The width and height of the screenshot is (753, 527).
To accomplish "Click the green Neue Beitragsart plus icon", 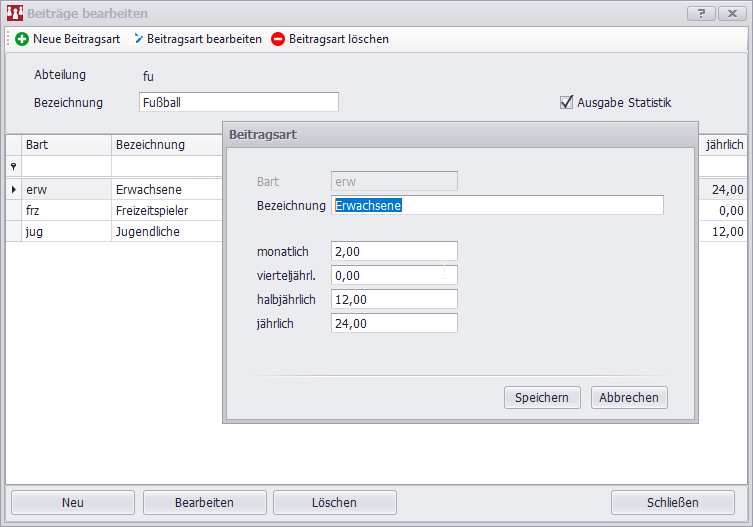I will (22, 39).
